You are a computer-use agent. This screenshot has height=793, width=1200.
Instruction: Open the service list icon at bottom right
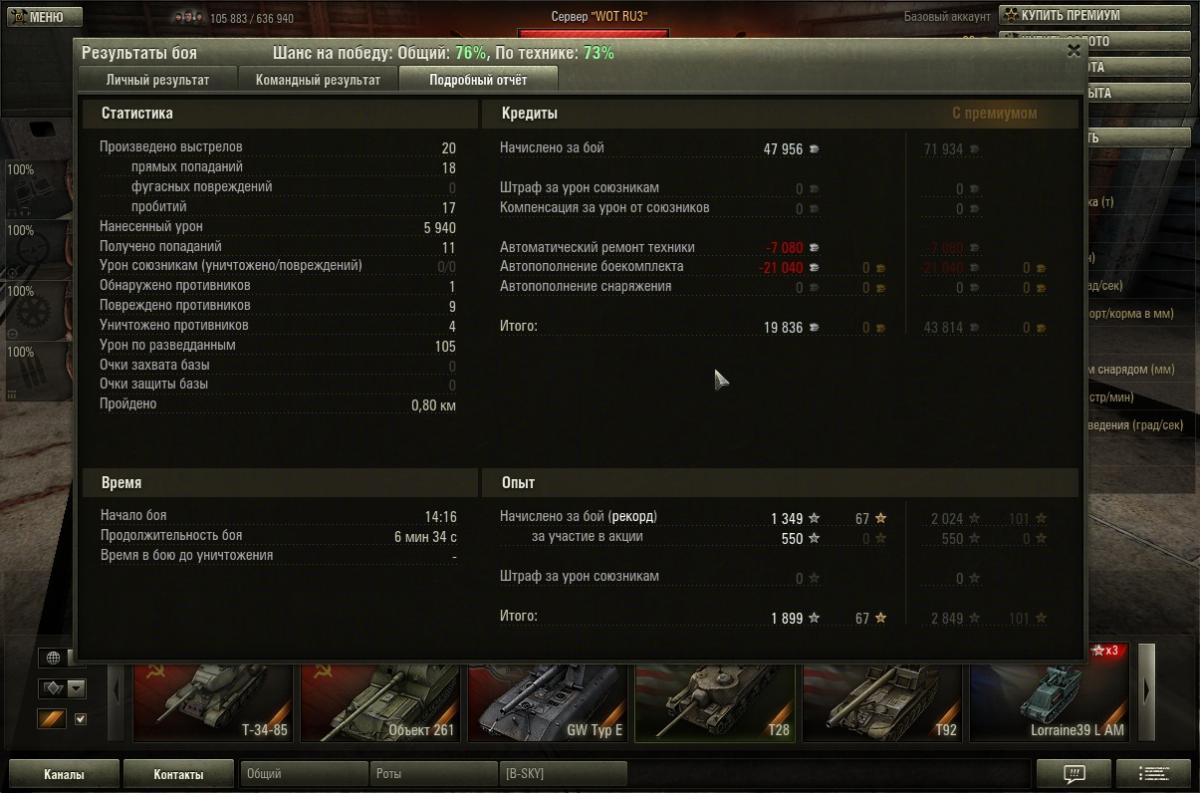point(1153,774)
